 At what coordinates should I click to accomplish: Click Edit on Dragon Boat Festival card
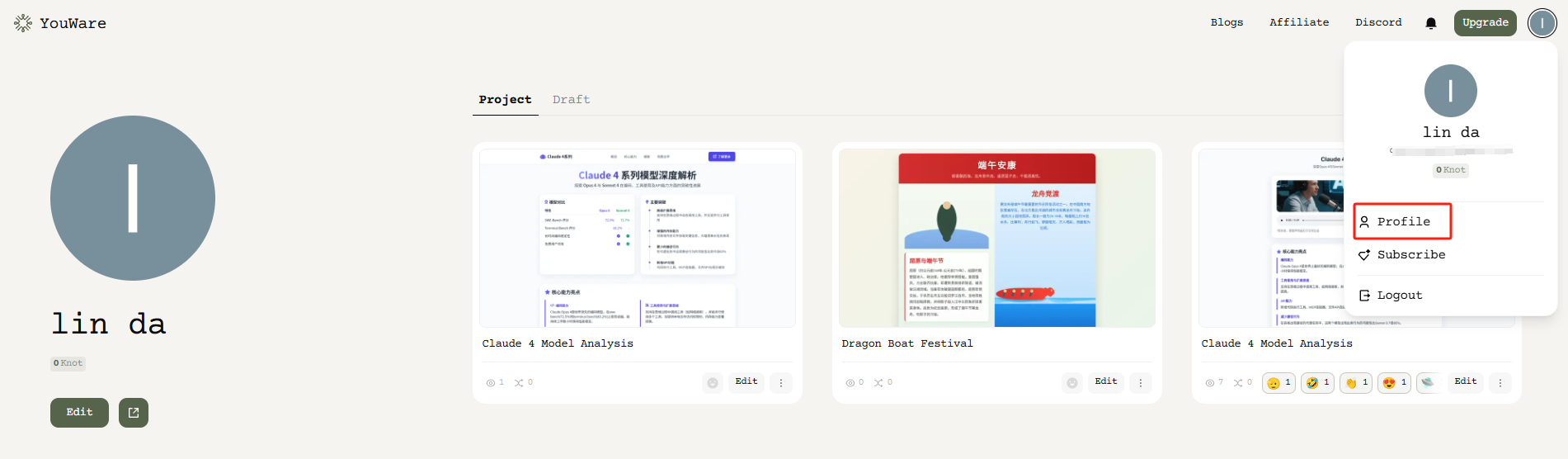click(x=1105, y=382)
